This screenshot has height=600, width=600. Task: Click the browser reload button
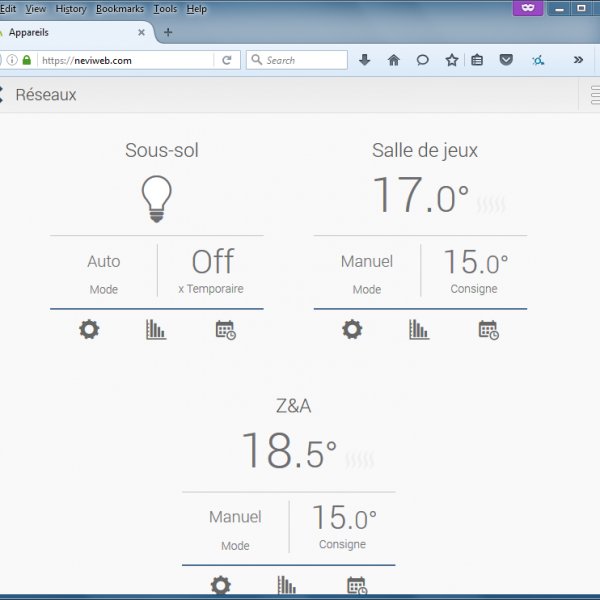point(227,60)
